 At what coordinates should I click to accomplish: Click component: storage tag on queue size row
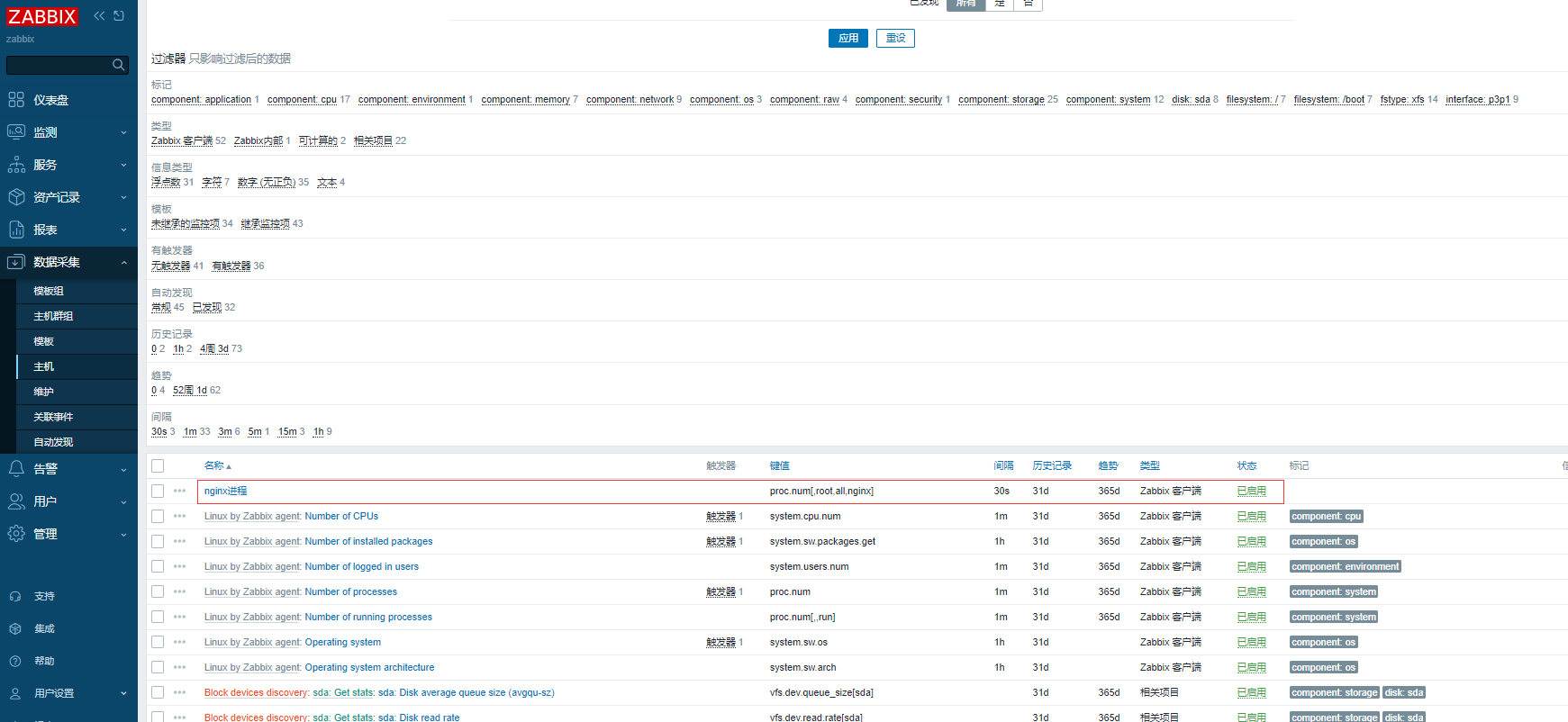pos(1334,692)
